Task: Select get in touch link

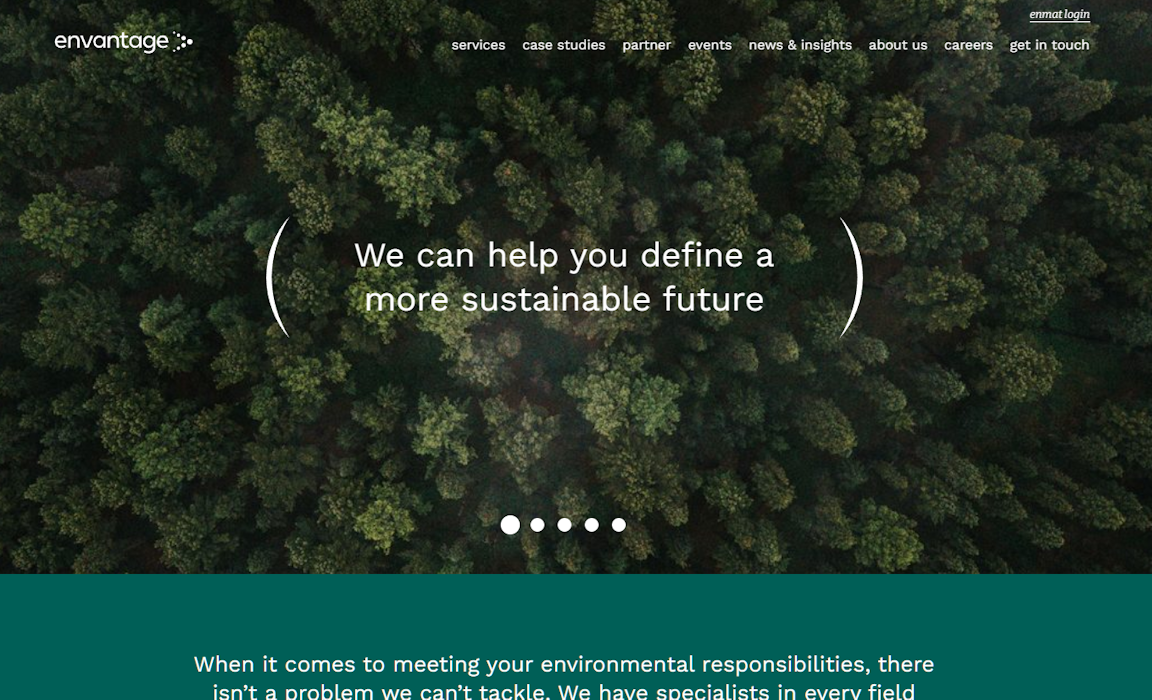Action: 1049,45
